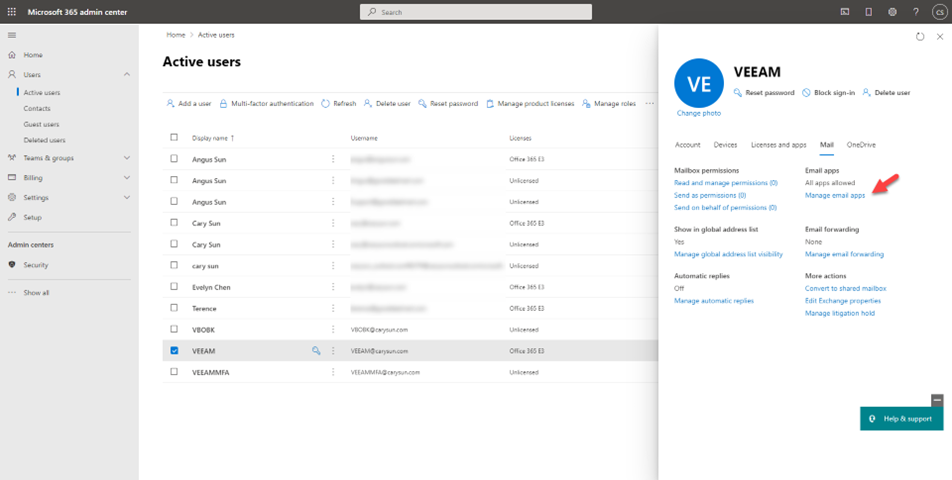
Task: Check the box for cary sun lowercase
Action: pyautogui.click(x=174, y=265)
